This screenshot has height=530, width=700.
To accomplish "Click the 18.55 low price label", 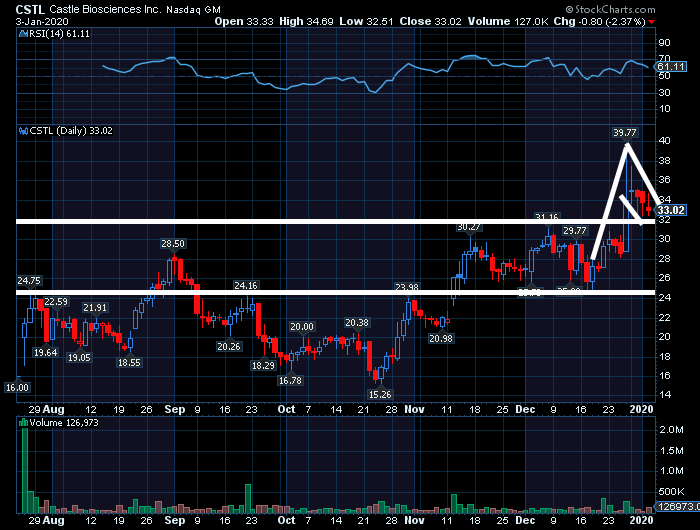I will (129, 363).
